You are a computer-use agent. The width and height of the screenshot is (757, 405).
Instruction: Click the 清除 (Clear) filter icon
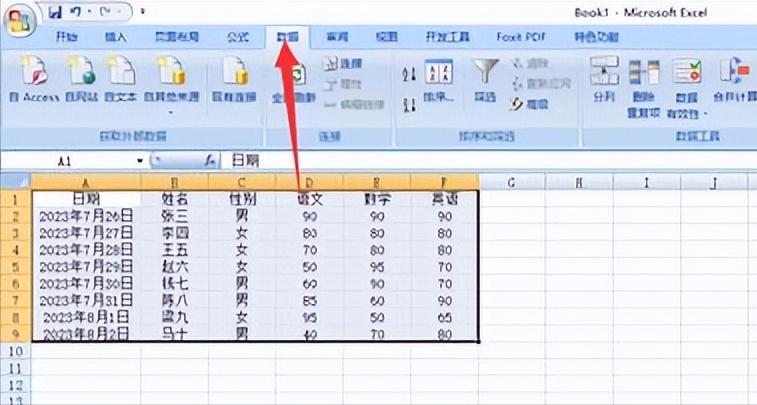click(530, 63)
